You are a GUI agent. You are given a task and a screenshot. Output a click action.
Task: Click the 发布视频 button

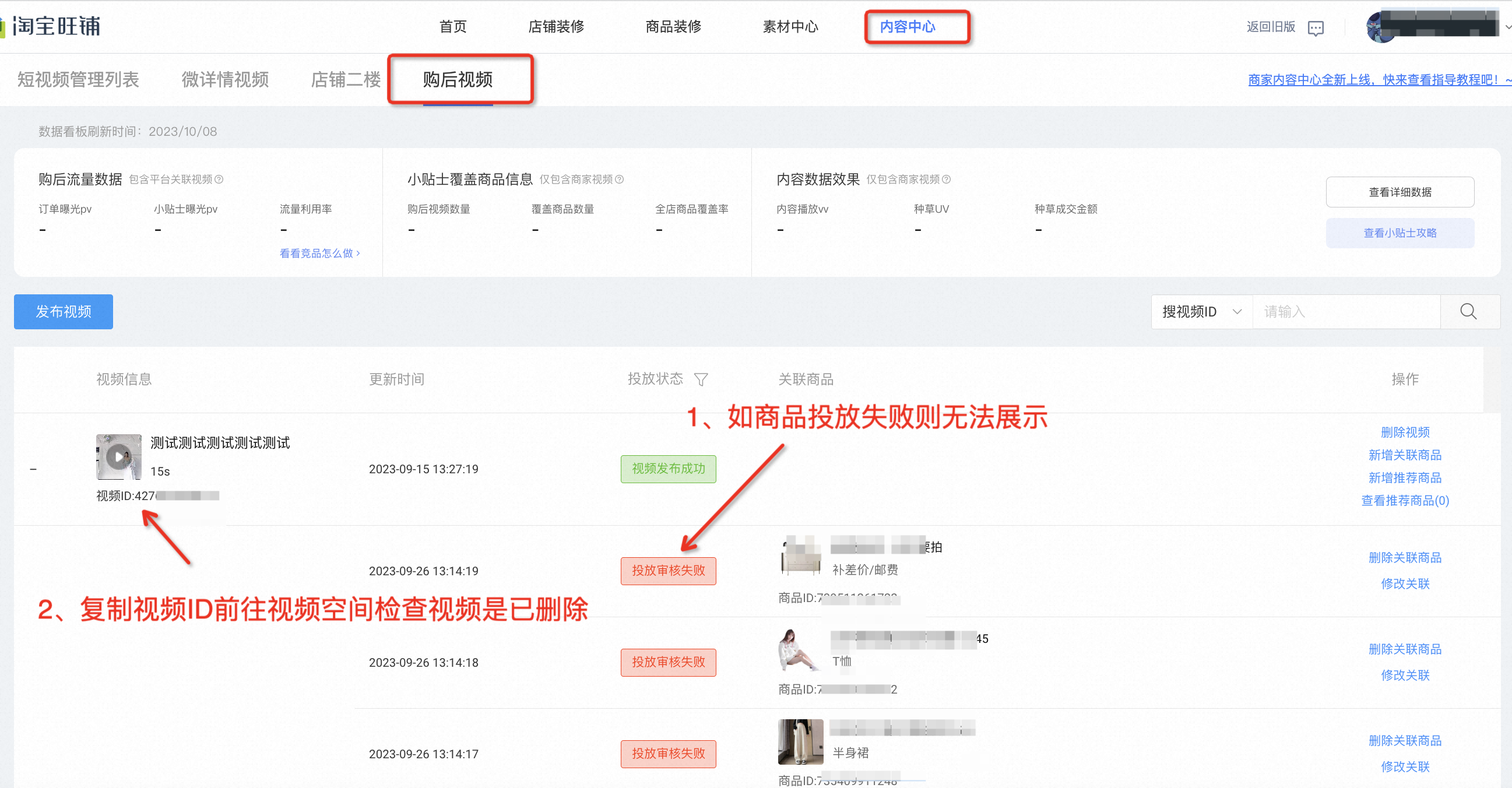click(64, 312)
